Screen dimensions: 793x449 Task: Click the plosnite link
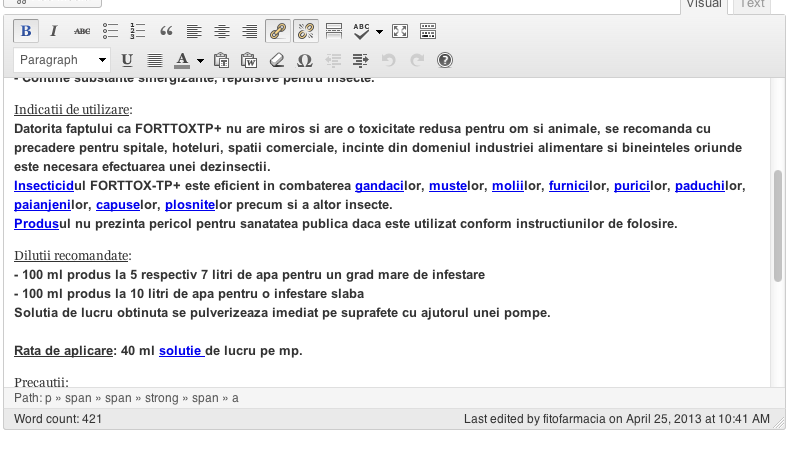(x=190, y=205)
